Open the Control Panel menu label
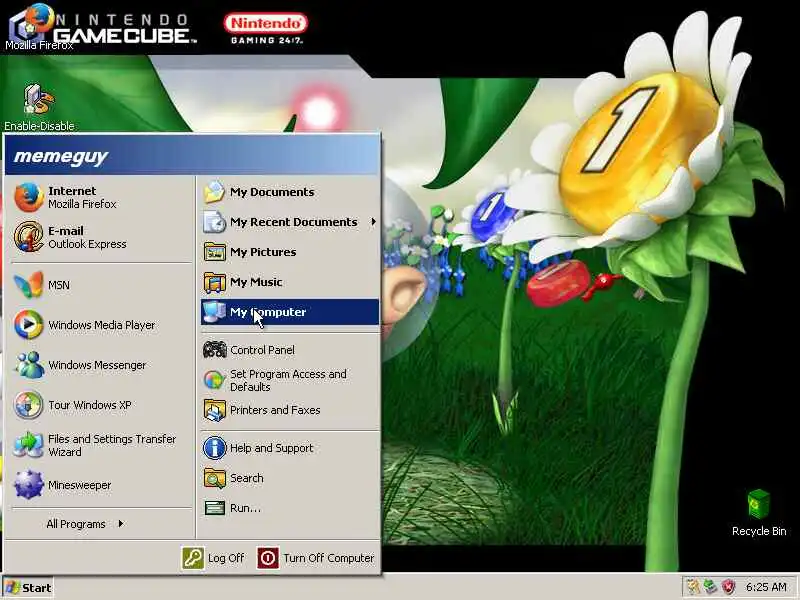This screenshot has width=800, height=600. coord(262,350)
